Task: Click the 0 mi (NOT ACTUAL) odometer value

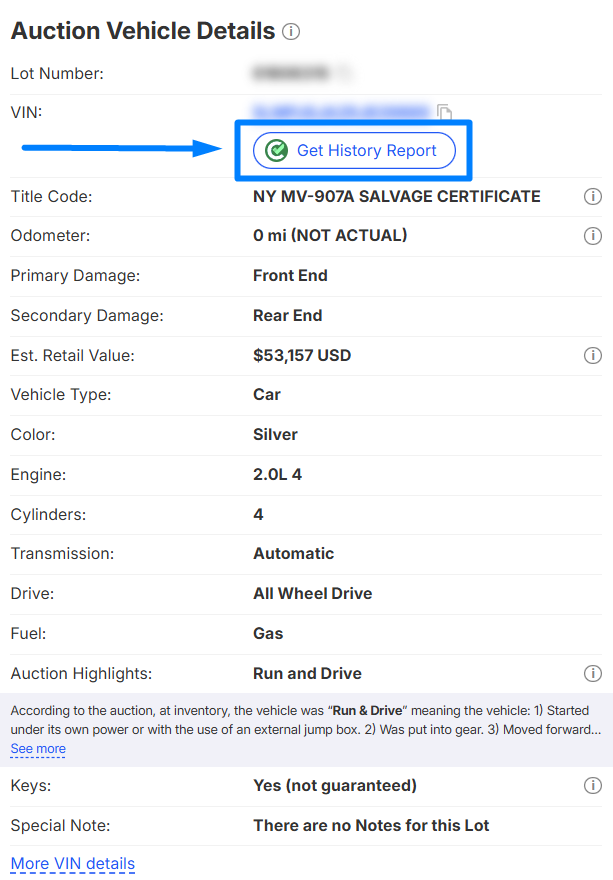Action: coord(330,236)
